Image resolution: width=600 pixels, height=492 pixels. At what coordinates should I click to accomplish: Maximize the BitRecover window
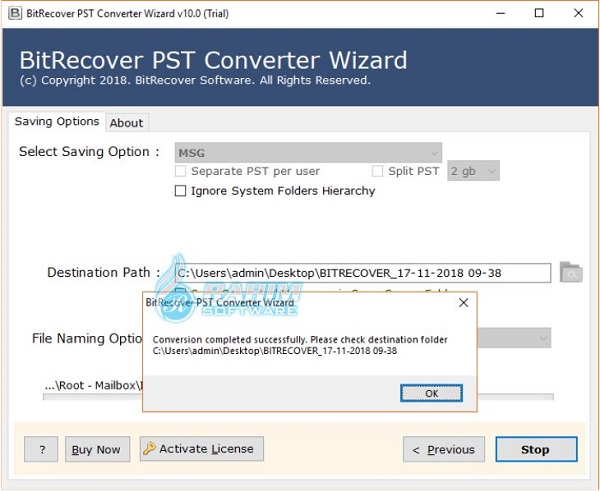coord(539,13)
